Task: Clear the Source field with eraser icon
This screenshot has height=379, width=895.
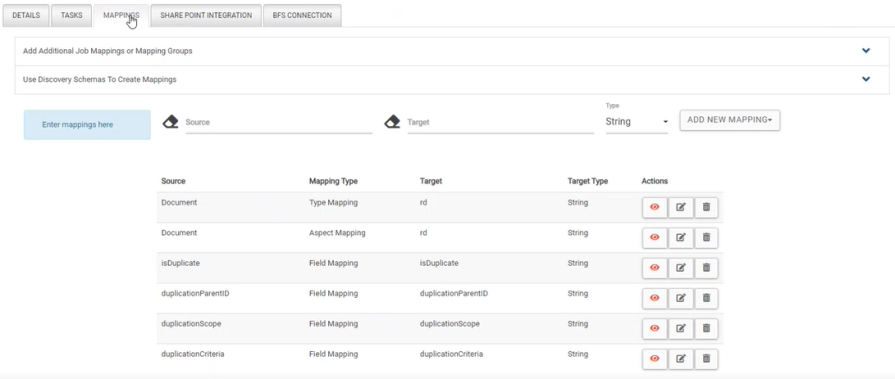Action: click(171, 122)
